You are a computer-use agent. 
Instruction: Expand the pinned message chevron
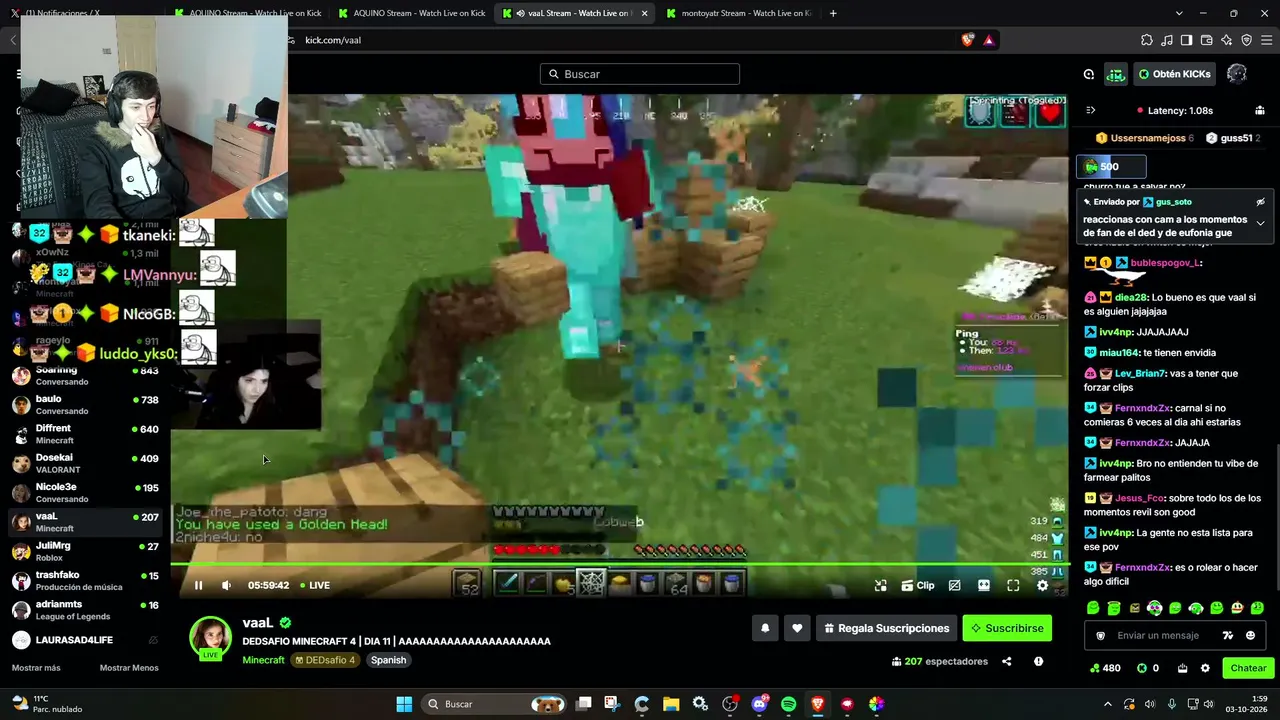[x=1260, y=223]
